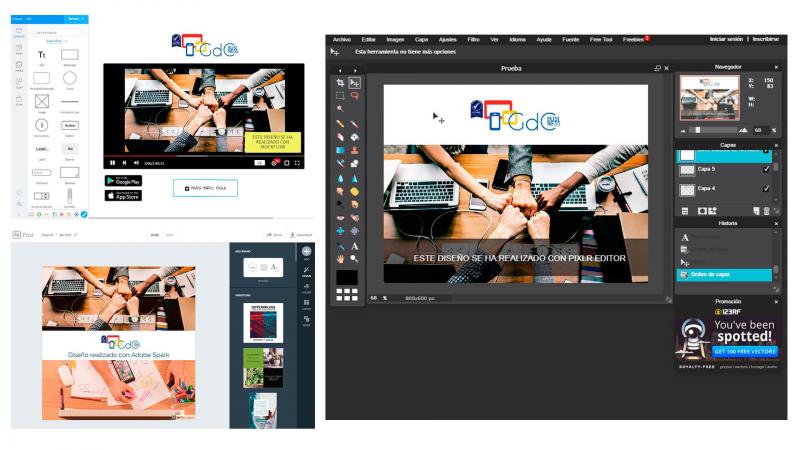Add Circle shape from Mockflow components
This screenshot has width=800, height=450.
69,78
